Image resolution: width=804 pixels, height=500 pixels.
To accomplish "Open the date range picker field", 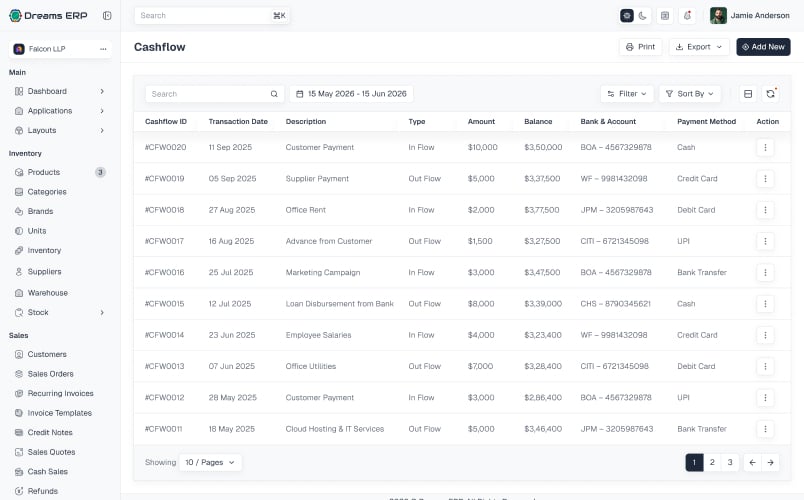I will coord(352,94).
